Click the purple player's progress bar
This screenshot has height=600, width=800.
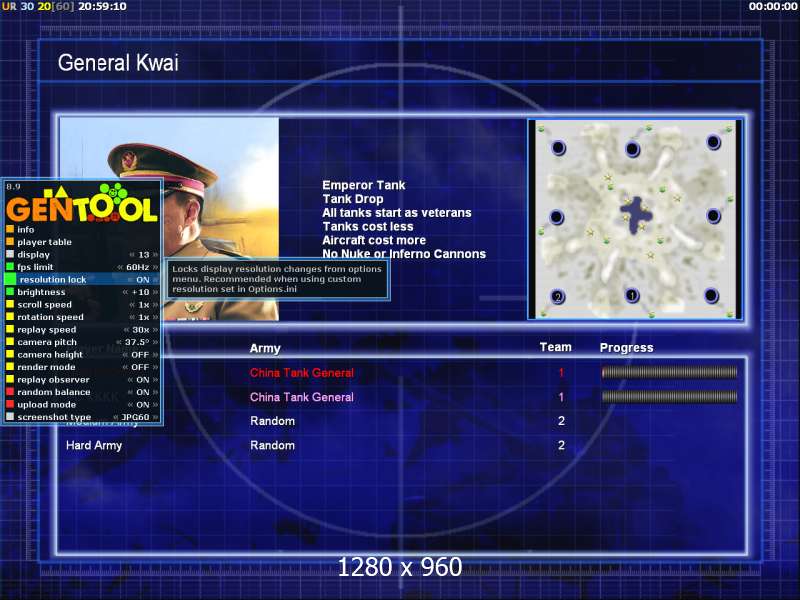(669, 396)
